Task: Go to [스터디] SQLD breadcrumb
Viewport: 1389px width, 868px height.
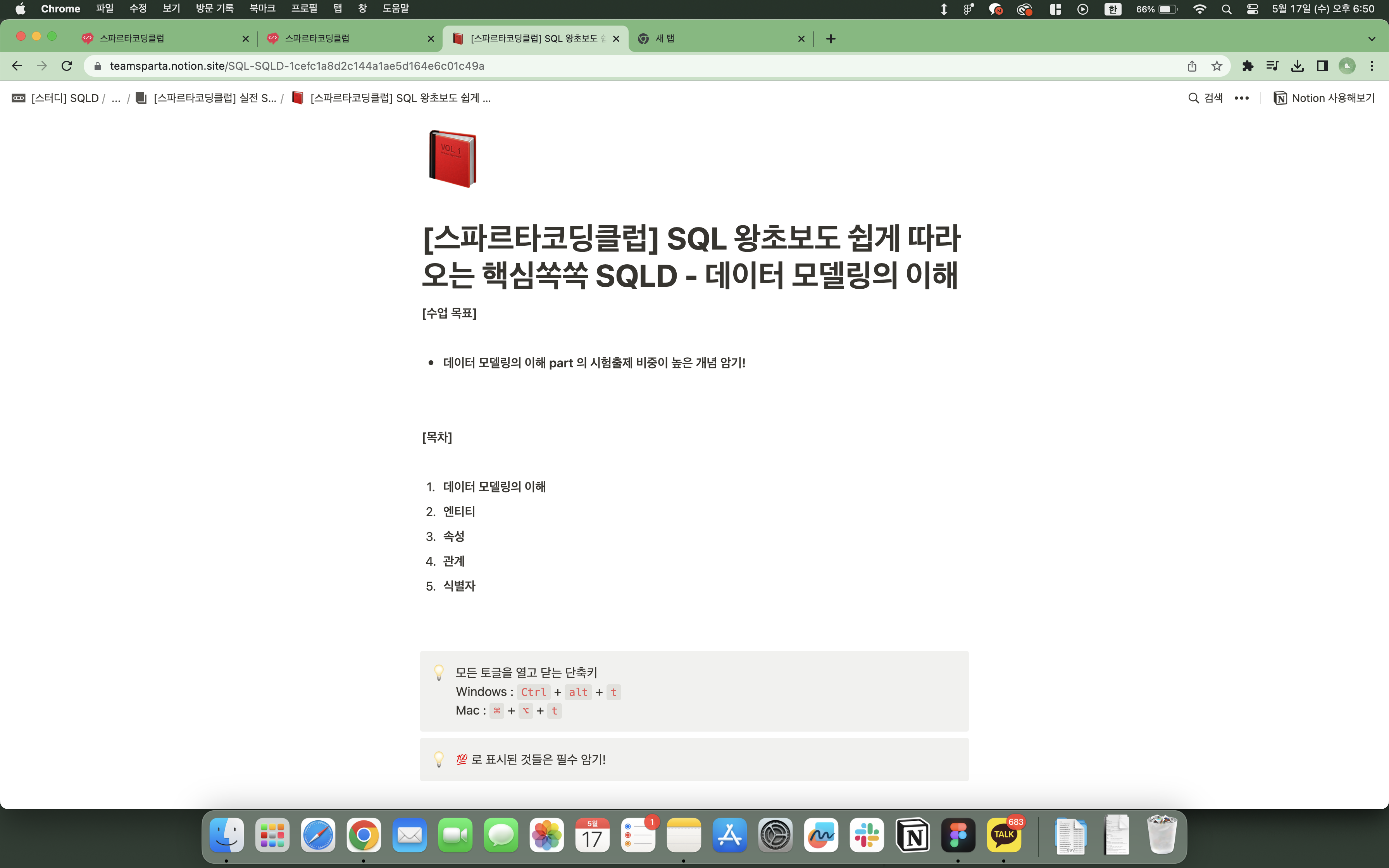Action: coord(56,98)
